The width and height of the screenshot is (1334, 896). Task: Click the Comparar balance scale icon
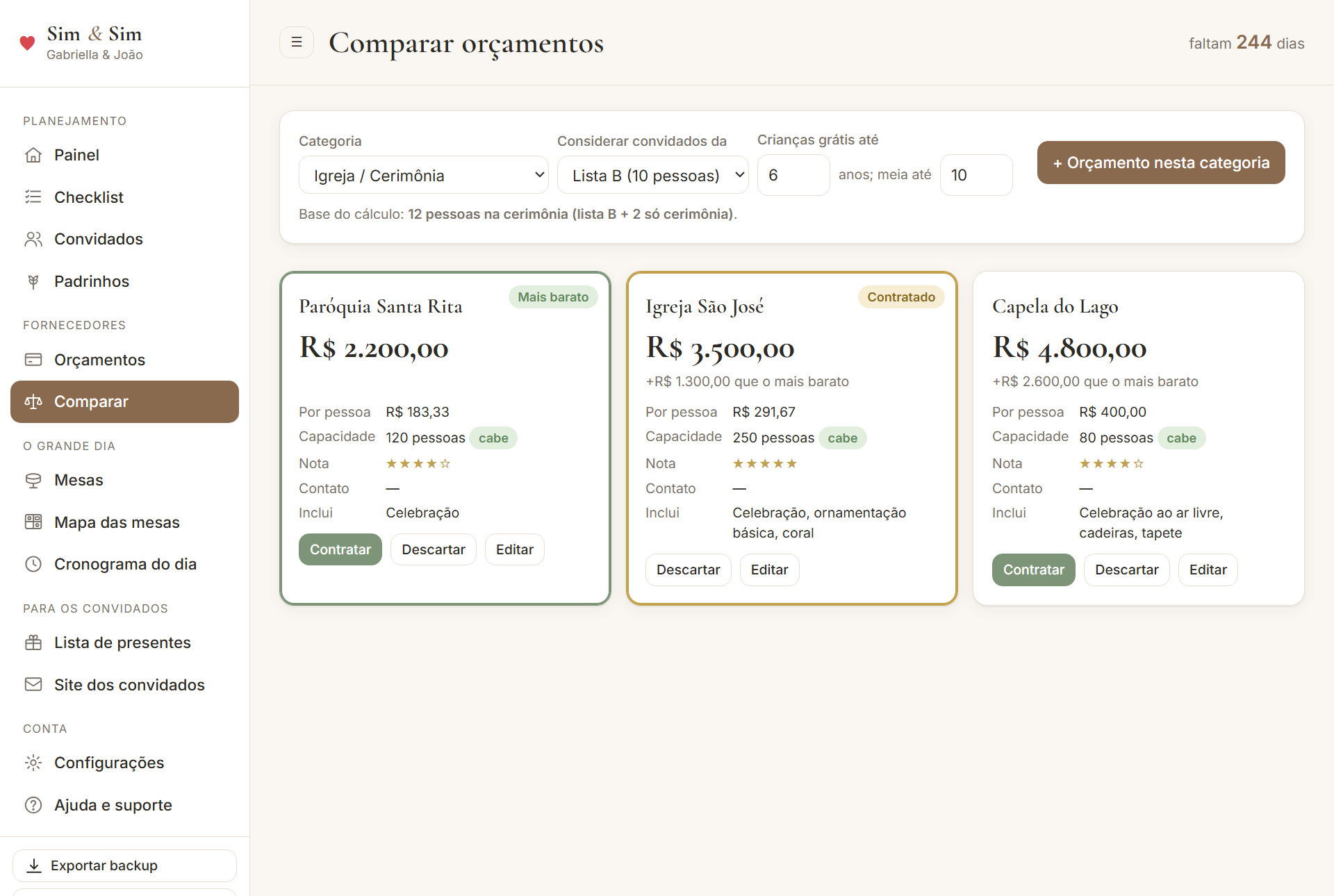click(x=33, y=401)
